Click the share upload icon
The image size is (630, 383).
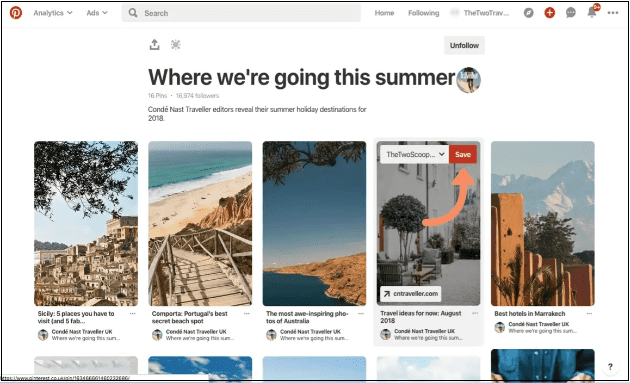coord(155,45)
